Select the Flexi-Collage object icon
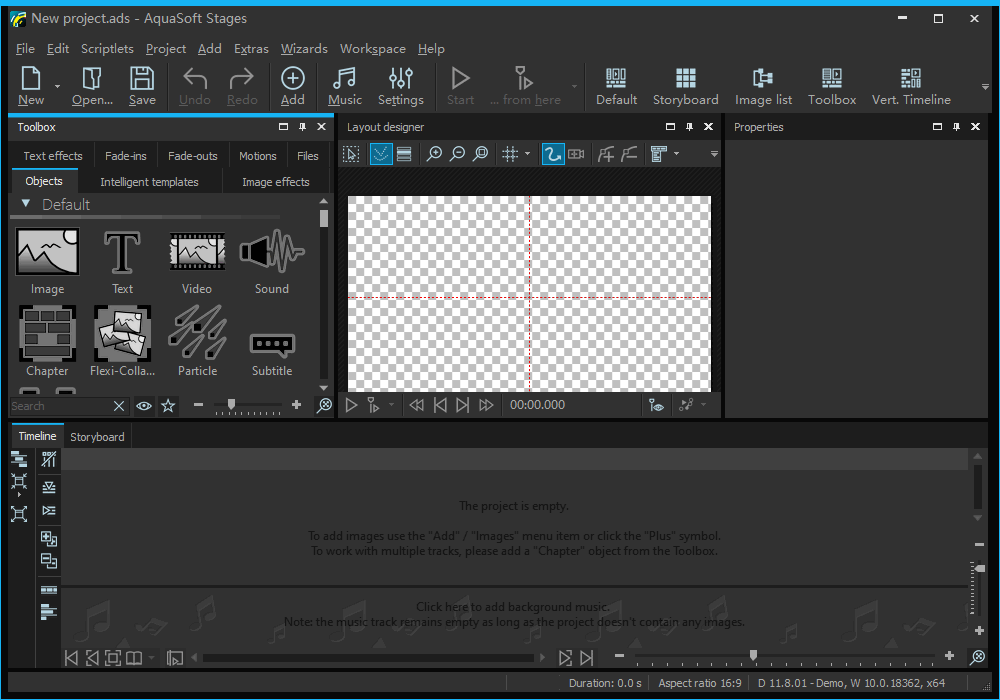This screenshot has width=1000, height=700. click(x=122, y=335)
